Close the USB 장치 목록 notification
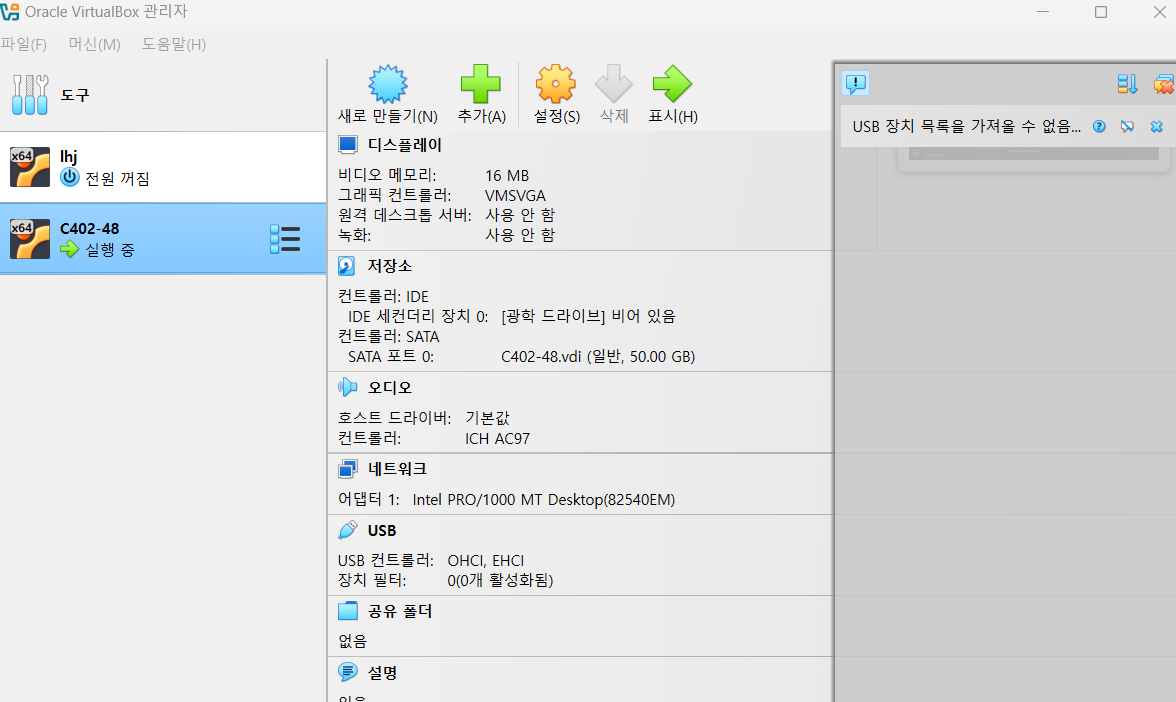1176x702 pixels. [1156, 126]
